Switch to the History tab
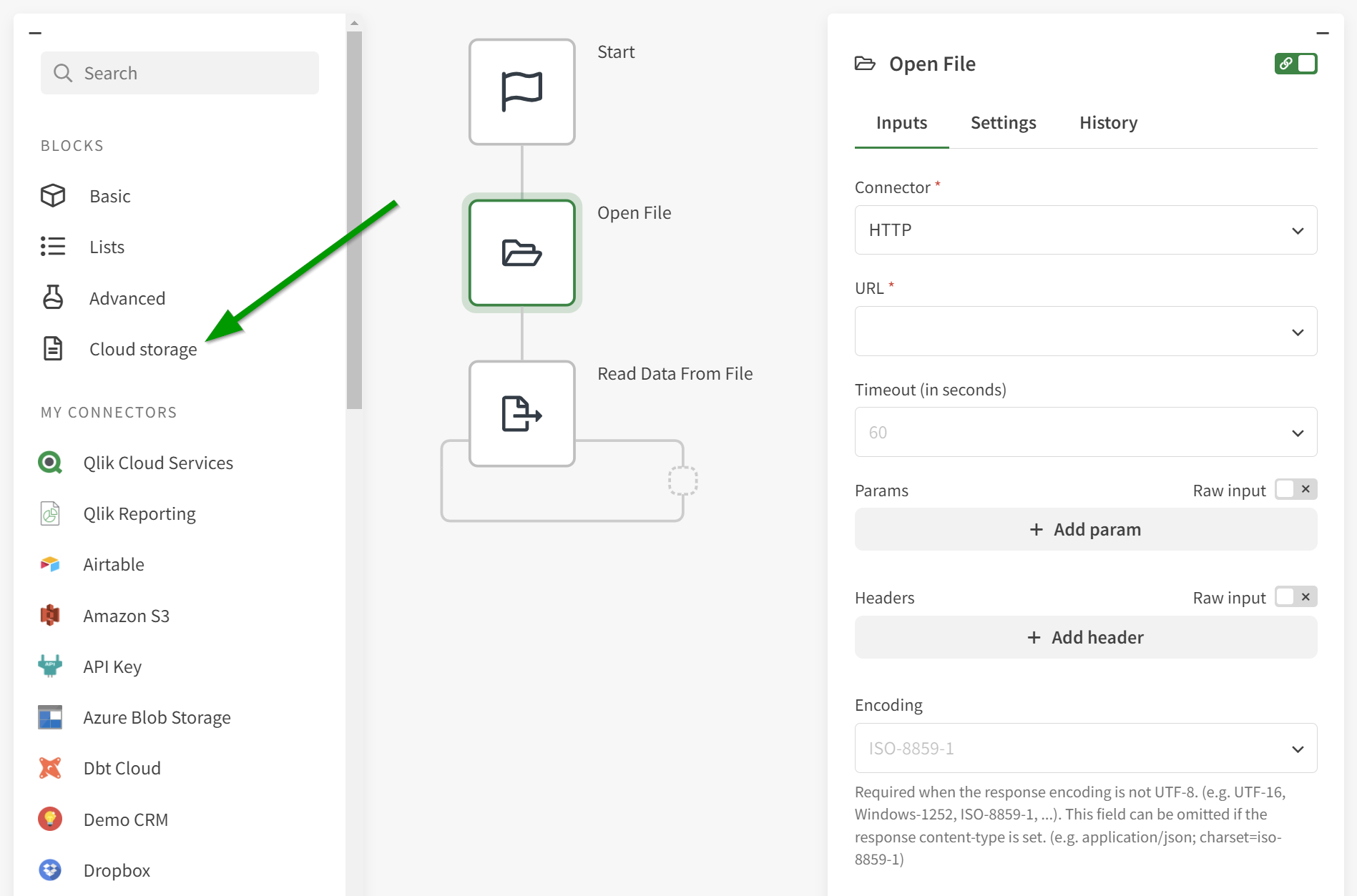This screenshot has width=1357, height=896. [x=1108, y=123]
